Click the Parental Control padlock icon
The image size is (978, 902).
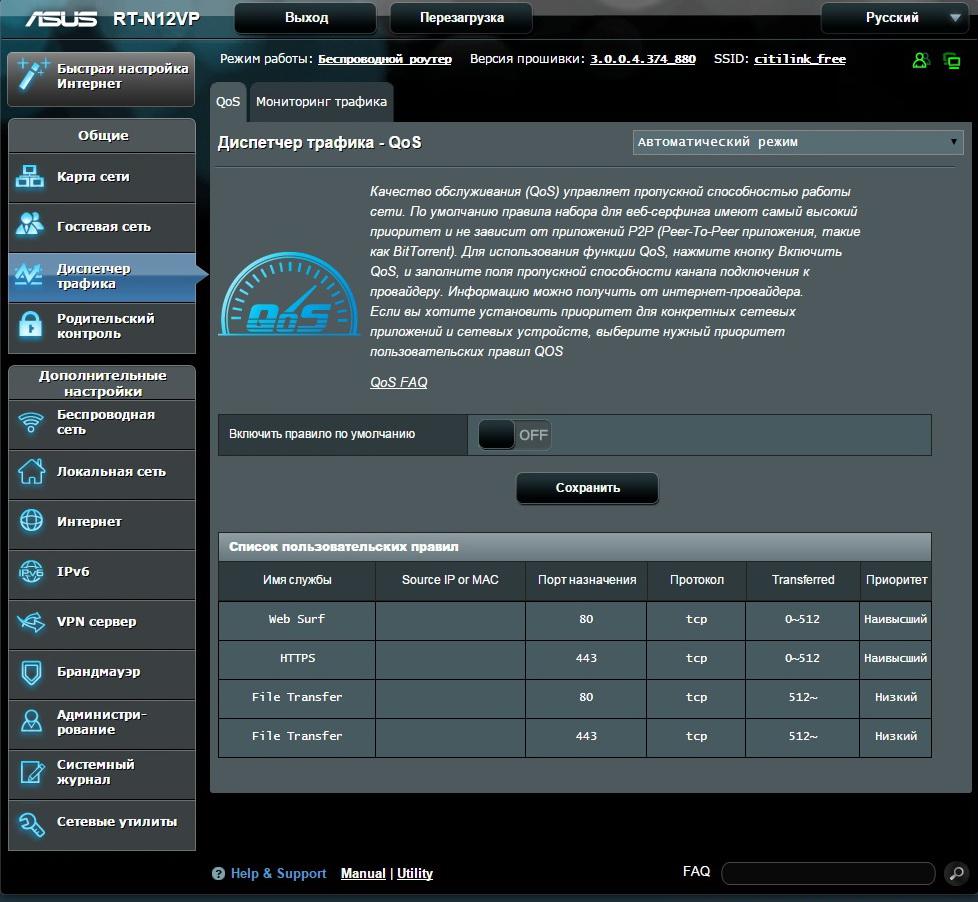31,326
